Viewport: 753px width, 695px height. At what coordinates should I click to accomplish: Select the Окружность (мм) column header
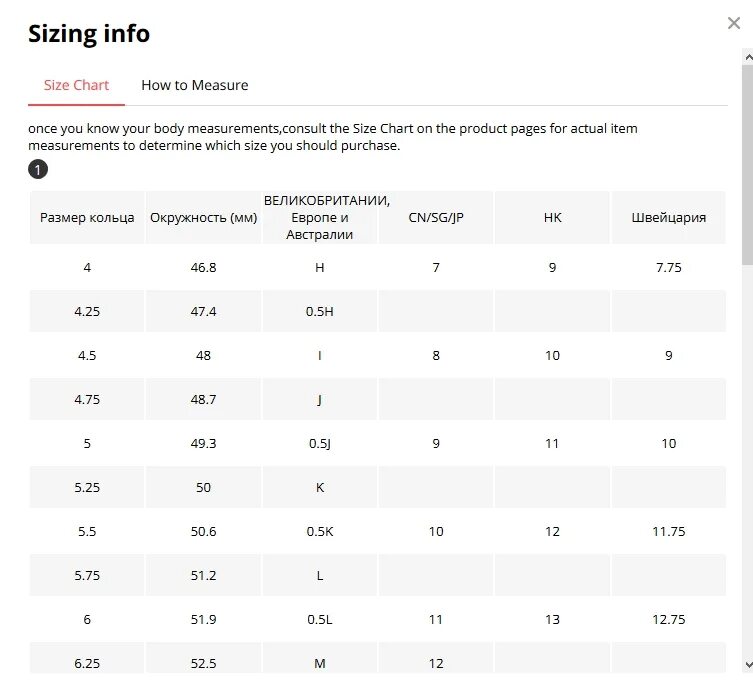(203, 217)
